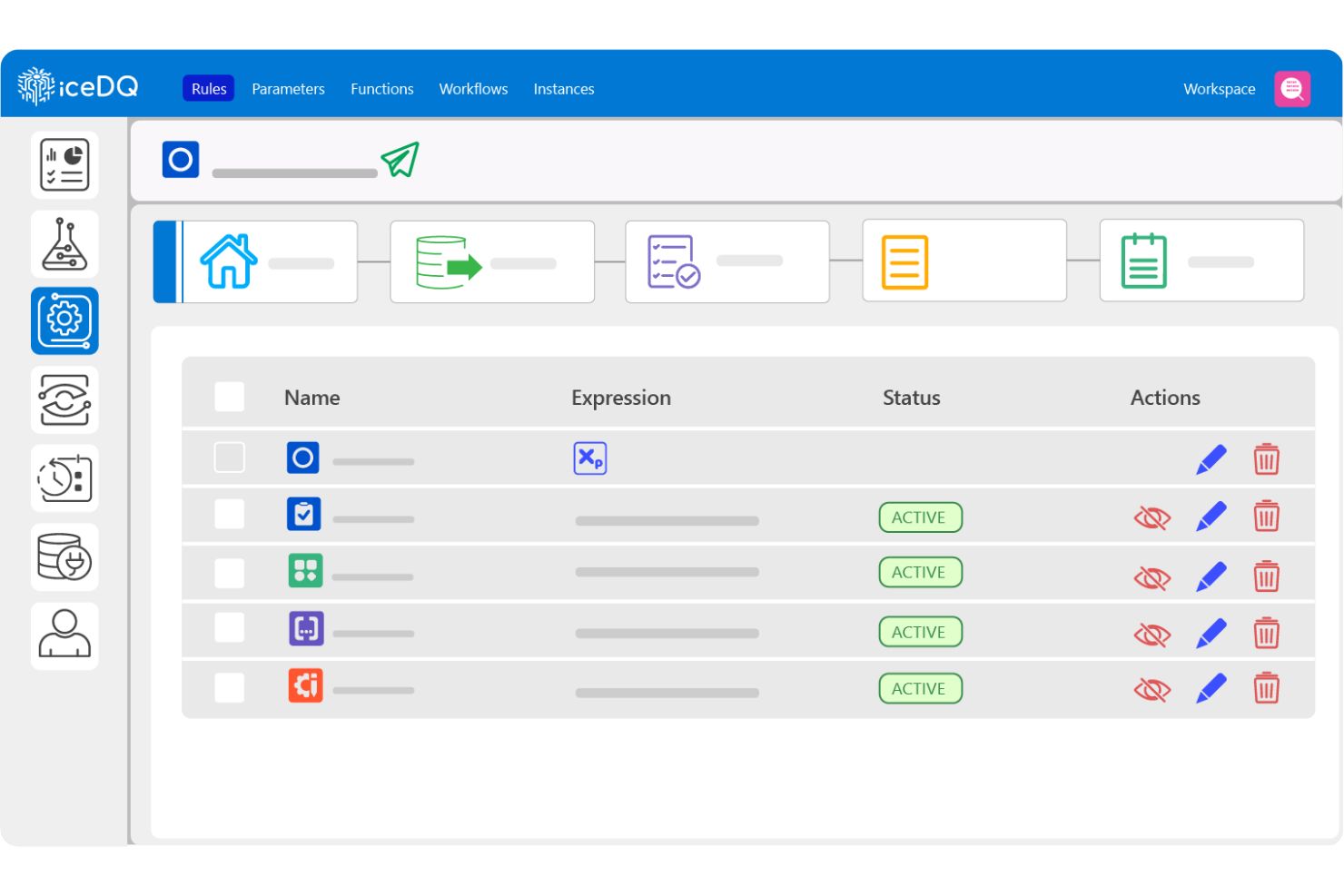The width and height of the screenshot is (1344, 896).
Task: Check the box for the purple brackets row
Action: (229, 627)
